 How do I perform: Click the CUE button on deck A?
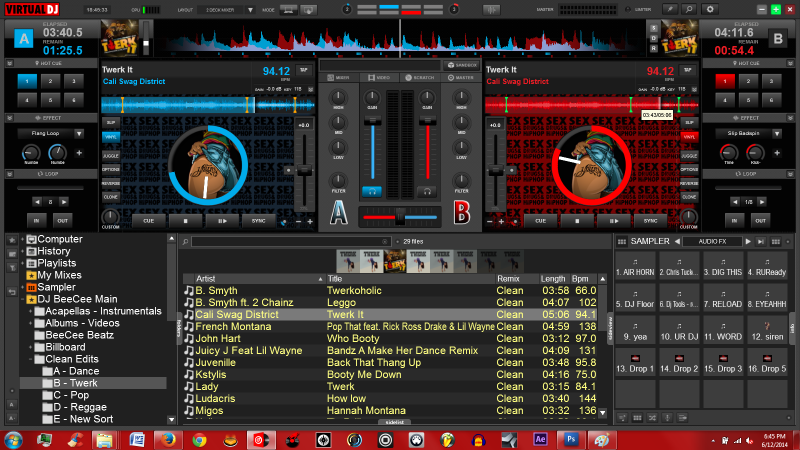click(148, 221)
